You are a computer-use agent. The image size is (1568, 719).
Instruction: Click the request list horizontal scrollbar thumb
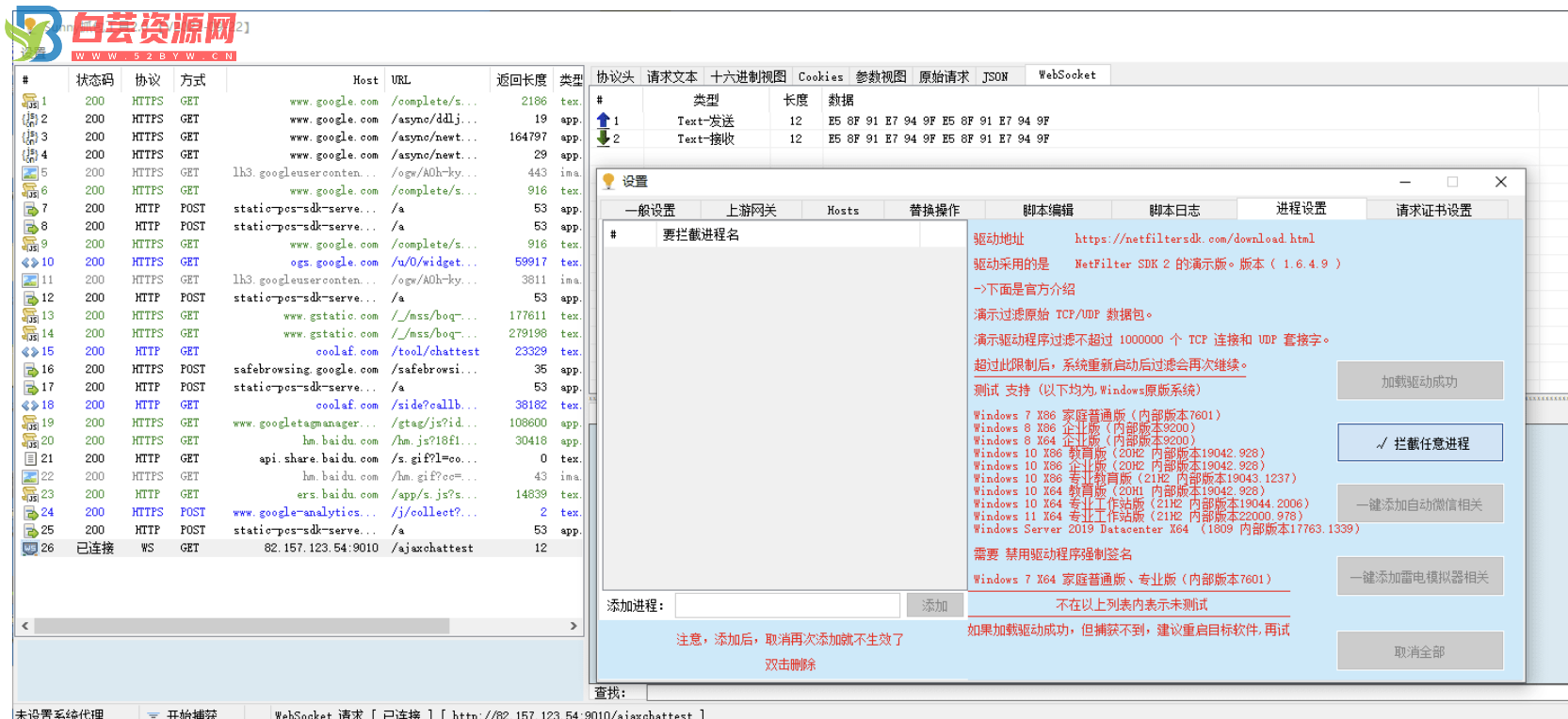(242, 626)
